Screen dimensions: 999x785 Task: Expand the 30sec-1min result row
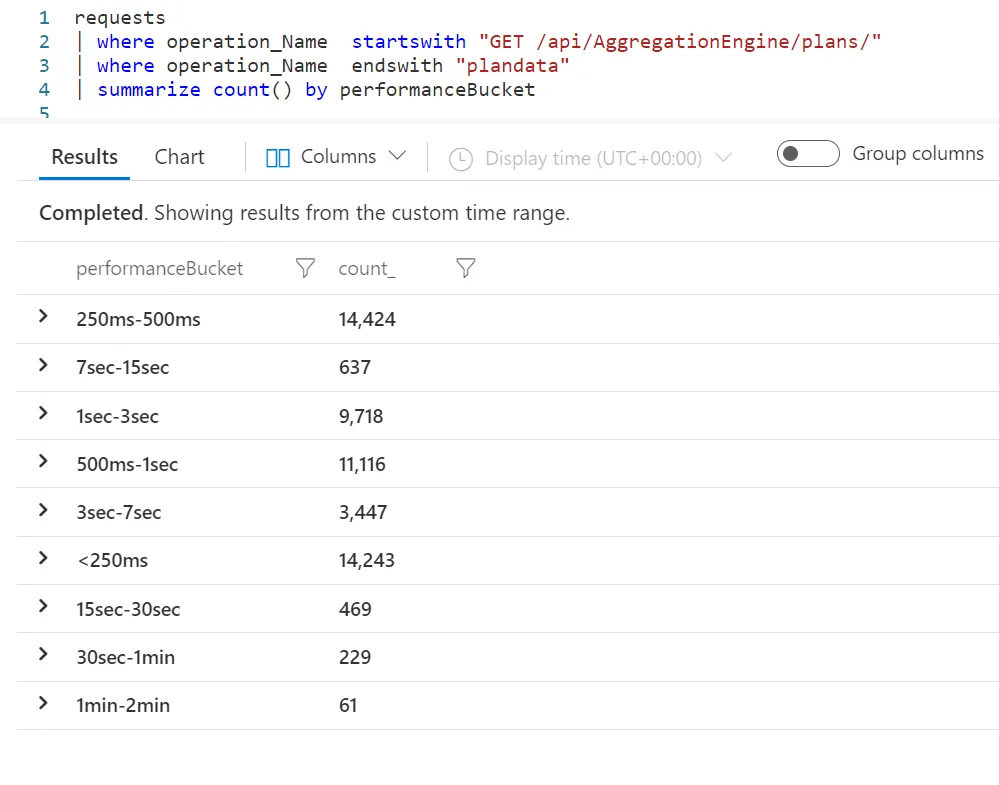coord(43,655)
